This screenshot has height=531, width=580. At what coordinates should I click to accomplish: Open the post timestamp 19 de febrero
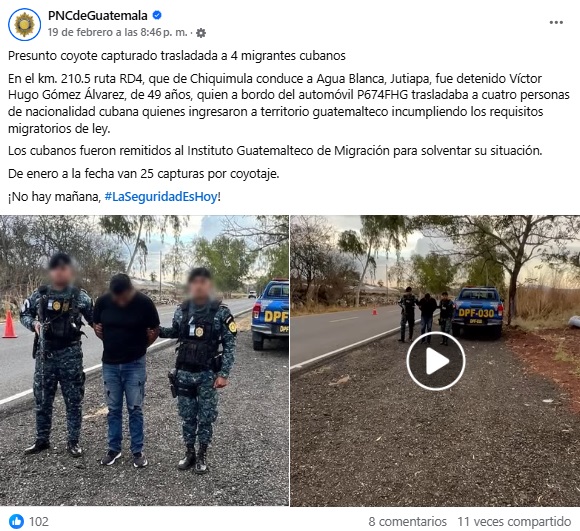coord(117,33)
